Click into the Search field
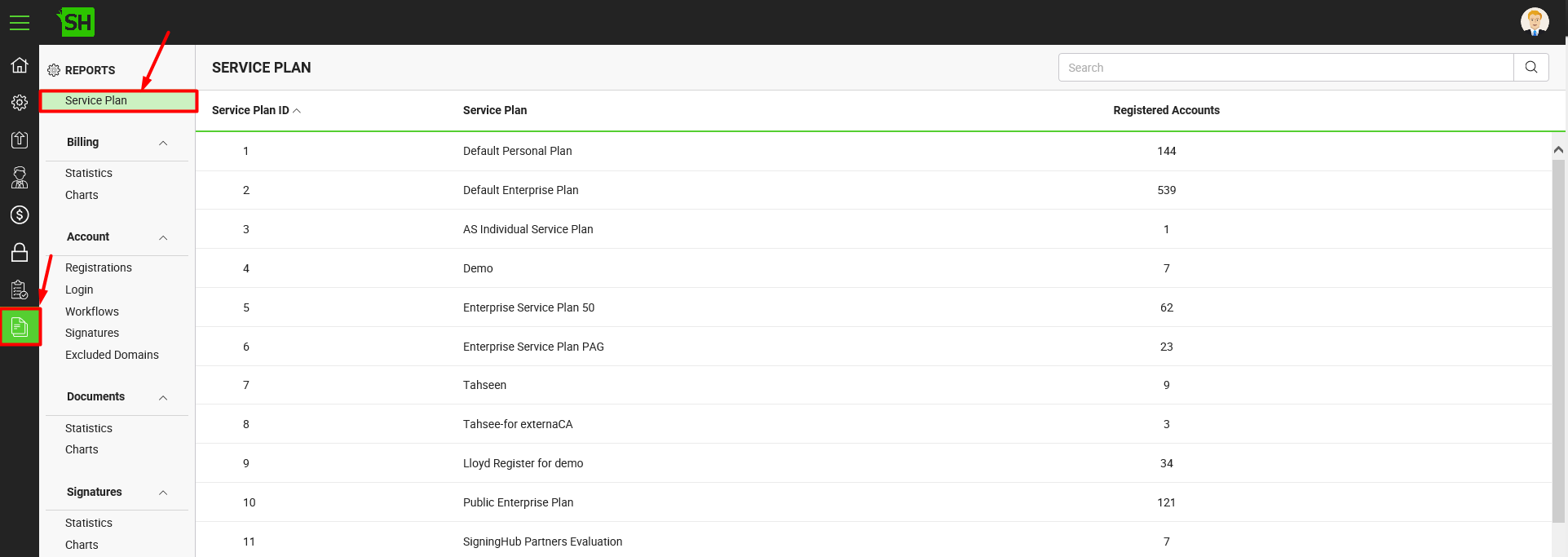 (1286, 68)
